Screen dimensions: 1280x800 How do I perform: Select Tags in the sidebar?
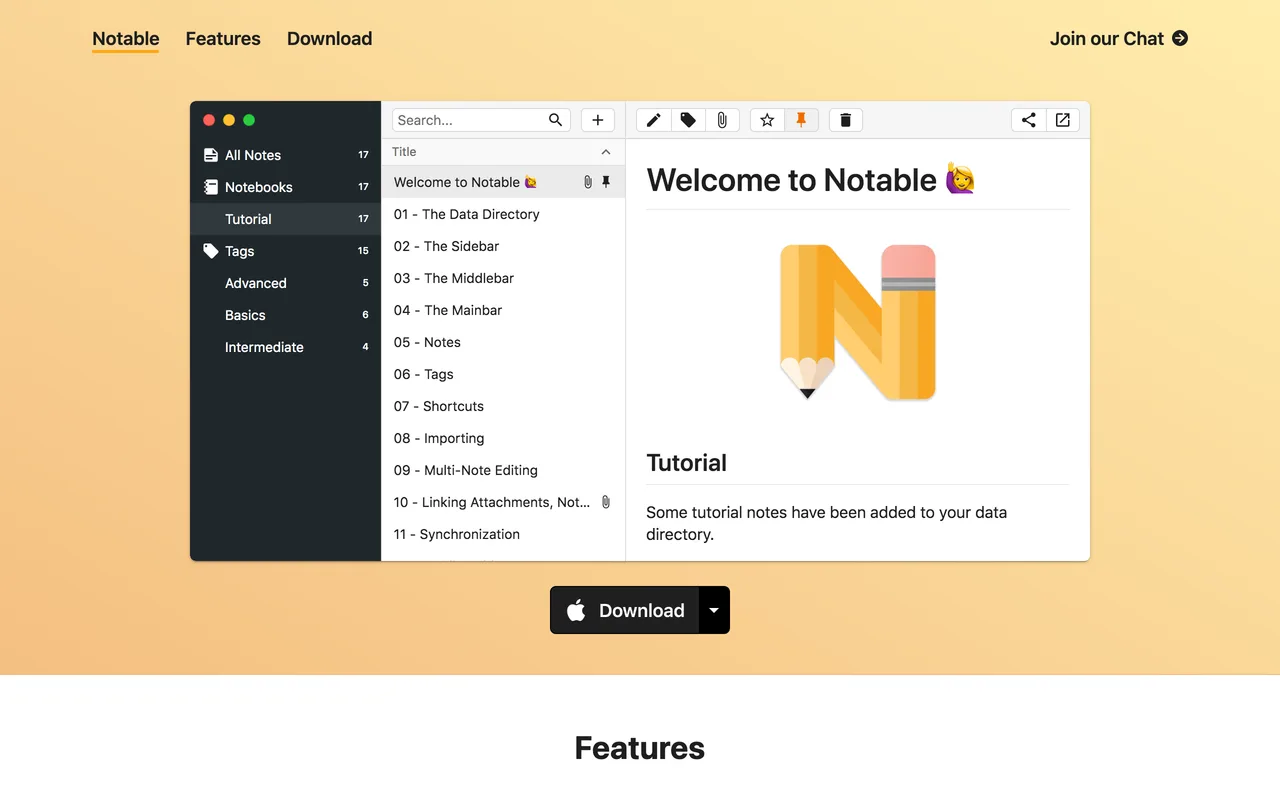click(286, 251)
